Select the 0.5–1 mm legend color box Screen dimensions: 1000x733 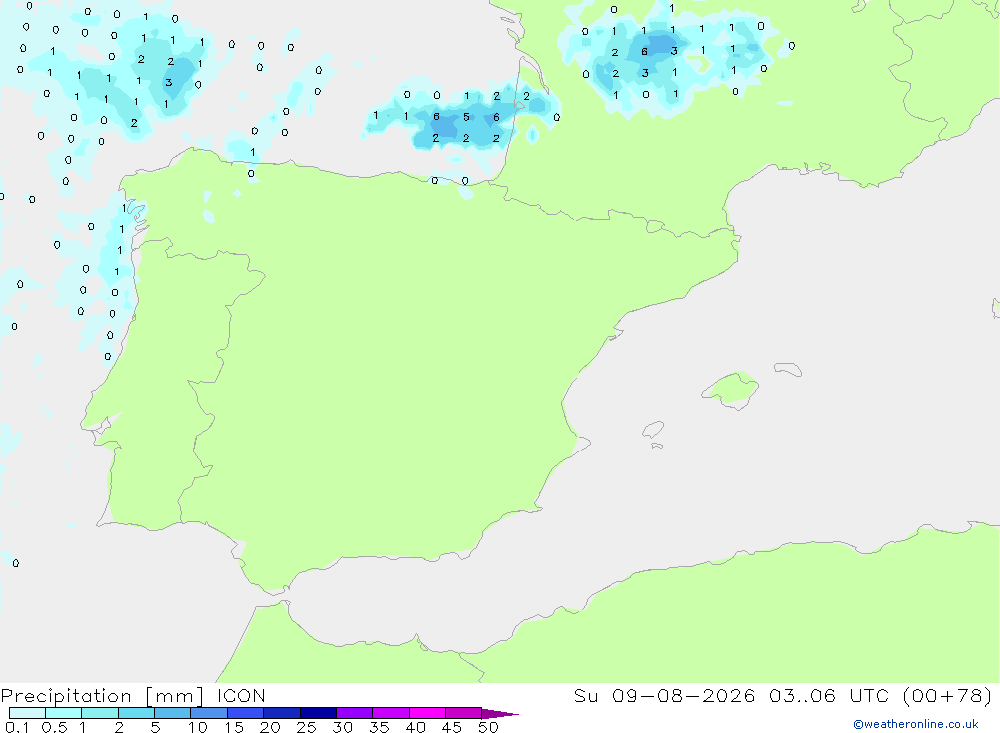pyautogui.click(x=64, y=713)
